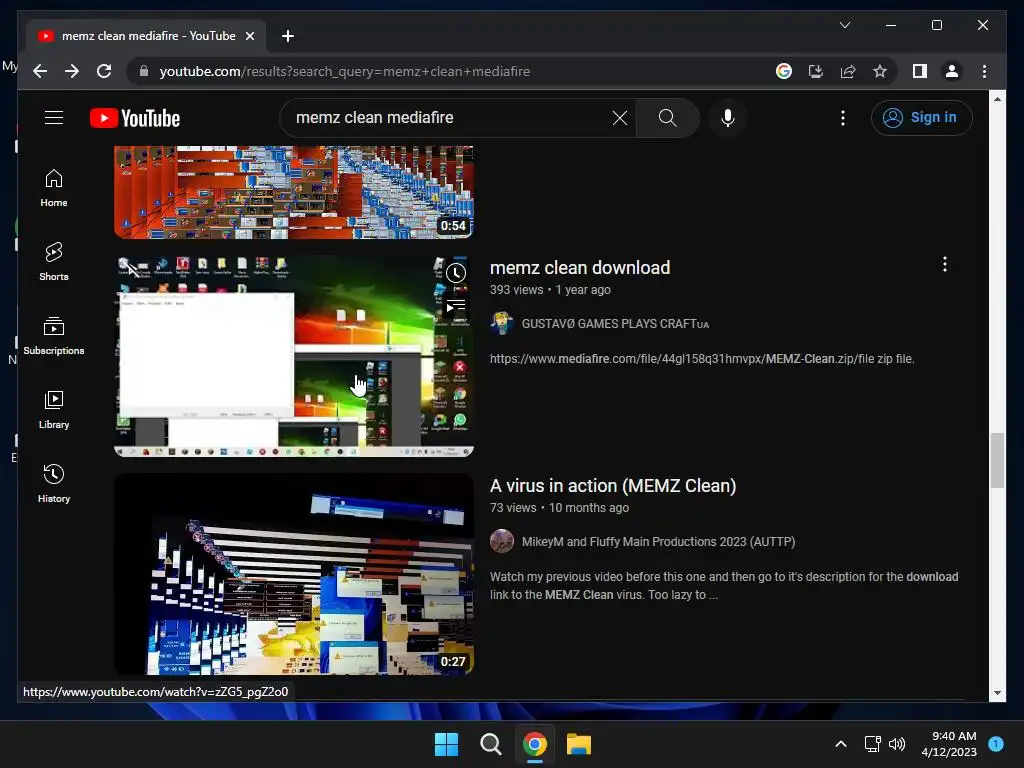The height and width of the screenshot is (768, 1024).
Task: Open the YouTube hamburger guide menu
Action: 54,118
